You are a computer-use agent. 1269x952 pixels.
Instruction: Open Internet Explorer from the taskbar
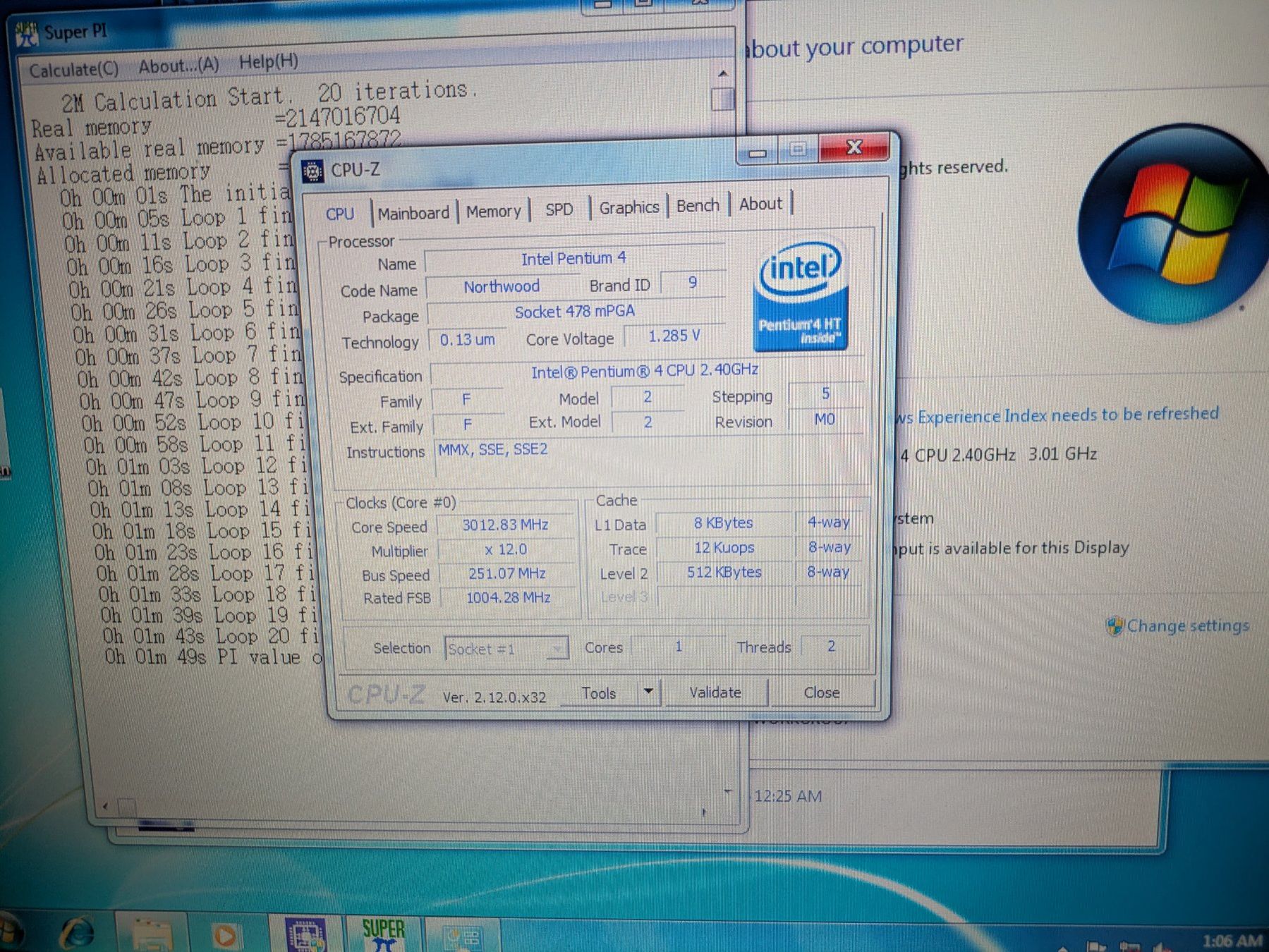coord(77,934)
